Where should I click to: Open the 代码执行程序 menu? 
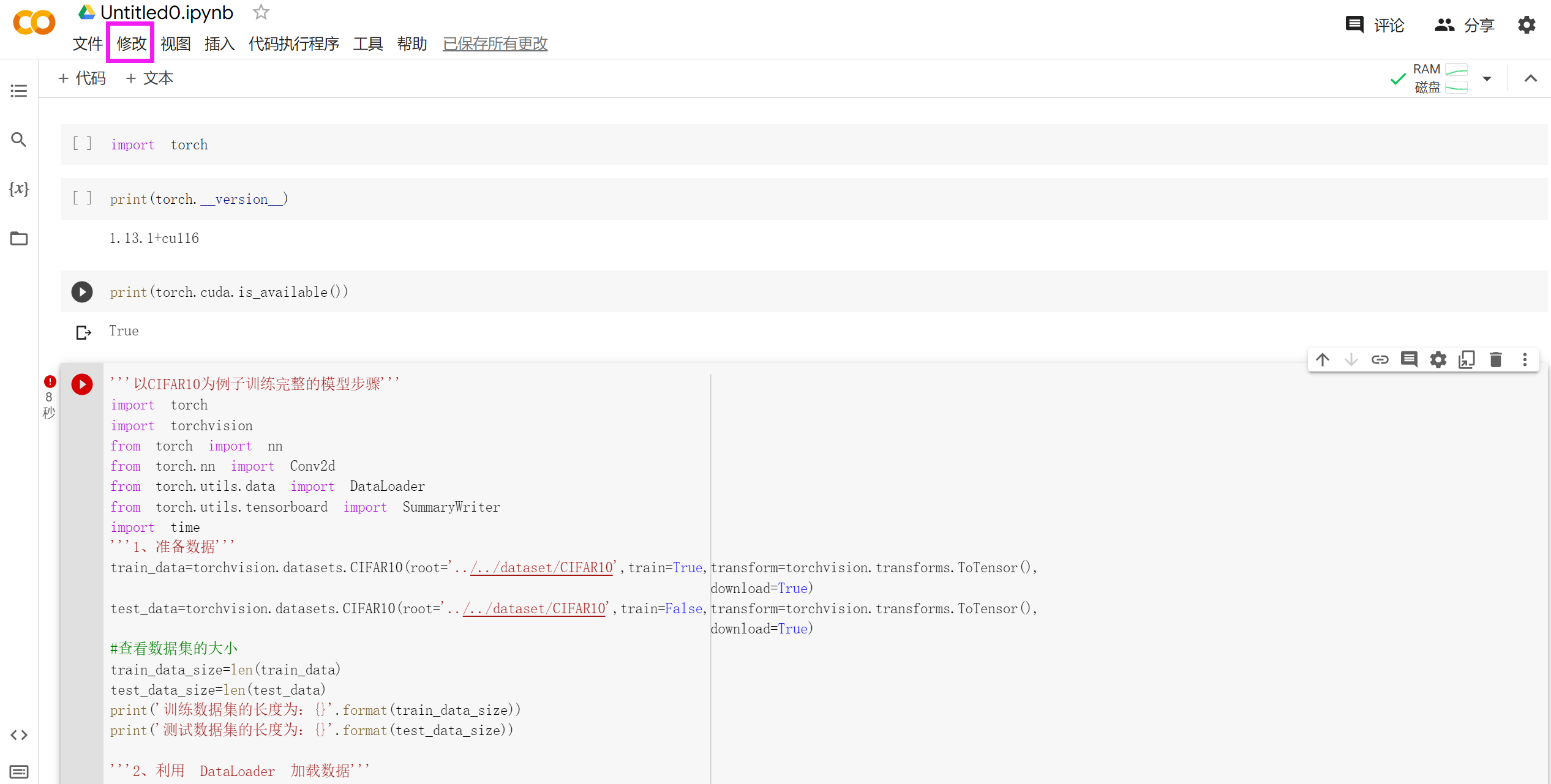pos(293,43)
